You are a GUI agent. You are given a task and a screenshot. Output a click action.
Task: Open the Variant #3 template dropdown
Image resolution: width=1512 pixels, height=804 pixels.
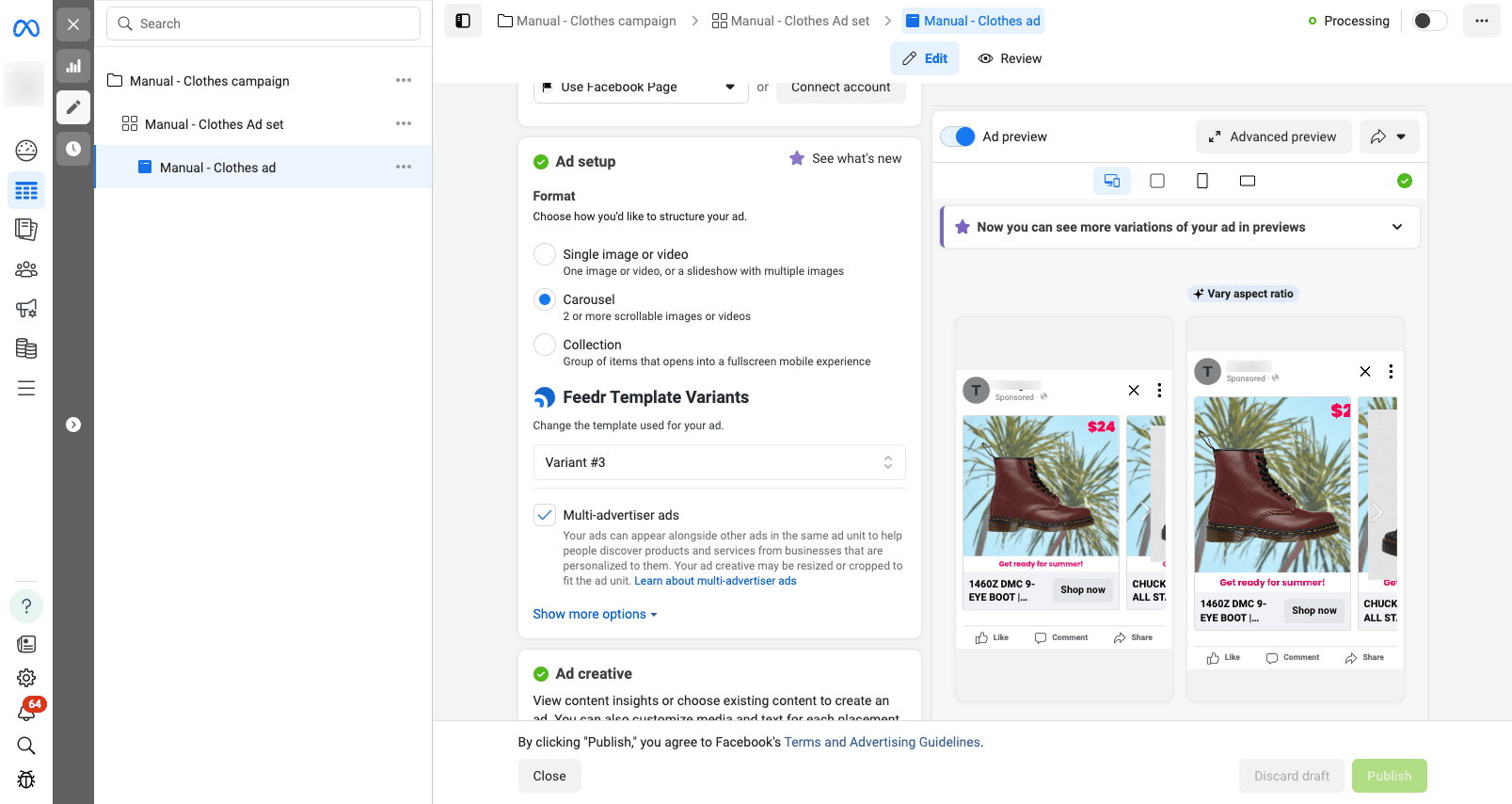719,462
